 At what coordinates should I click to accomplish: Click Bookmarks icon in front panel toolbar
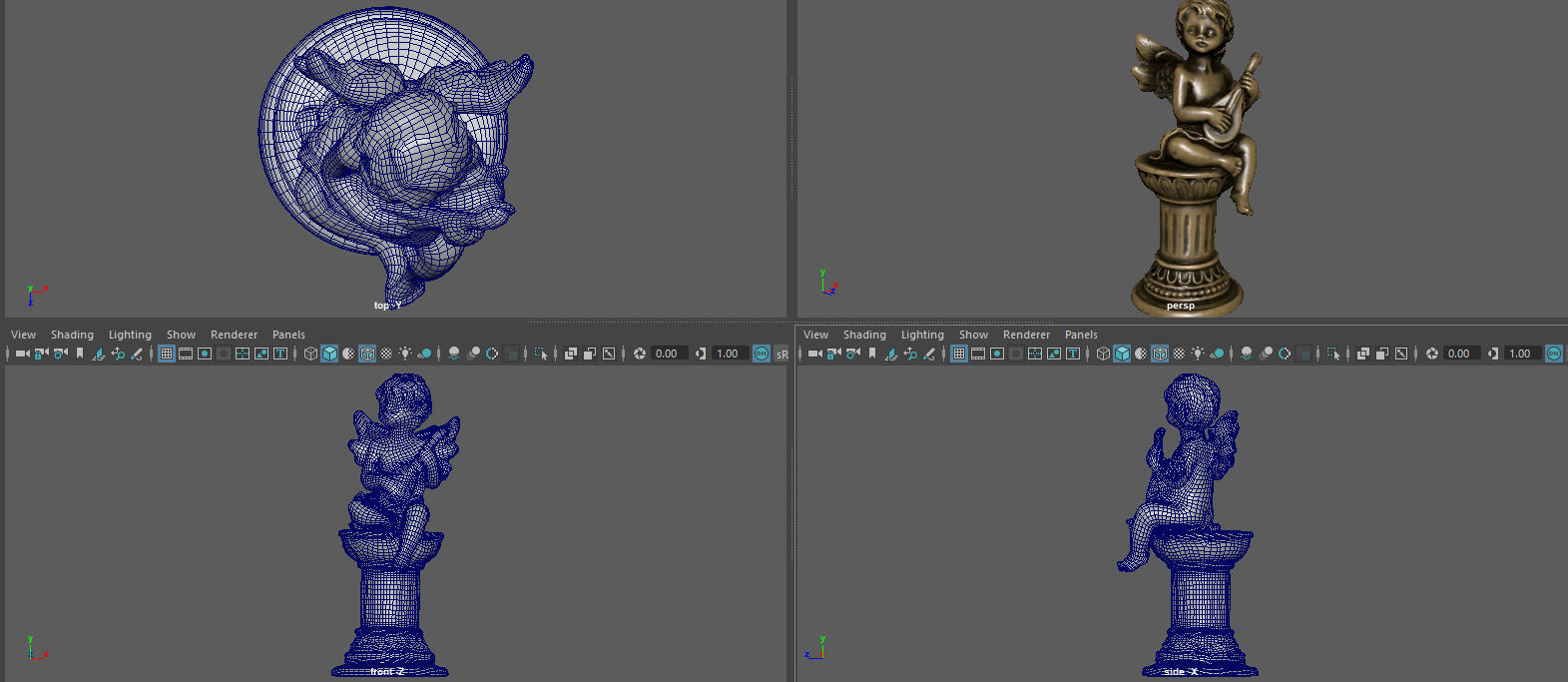80,353
